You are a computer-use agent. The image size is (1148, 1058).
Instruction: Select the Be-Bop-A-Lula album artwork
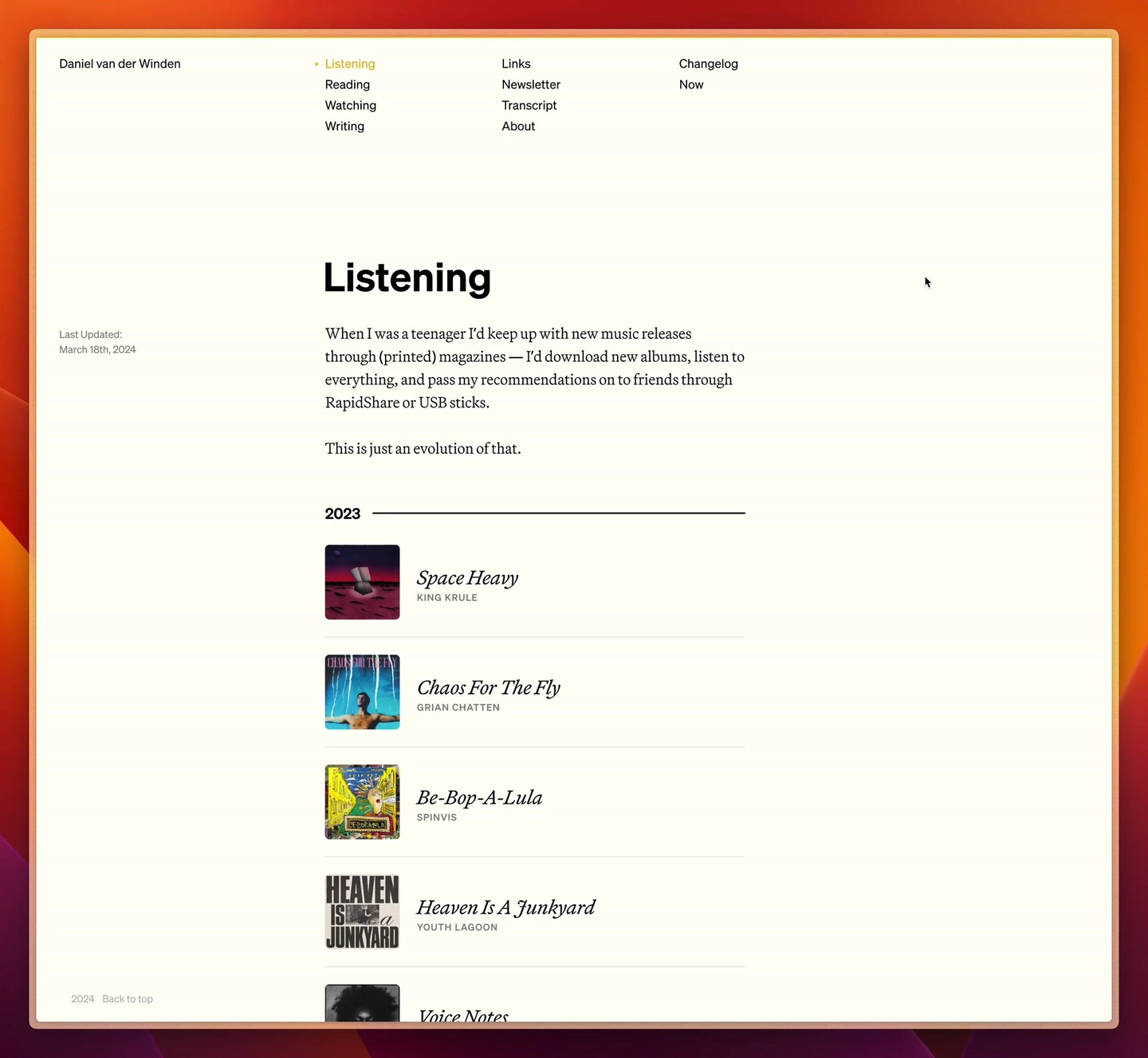click(362, 802)
